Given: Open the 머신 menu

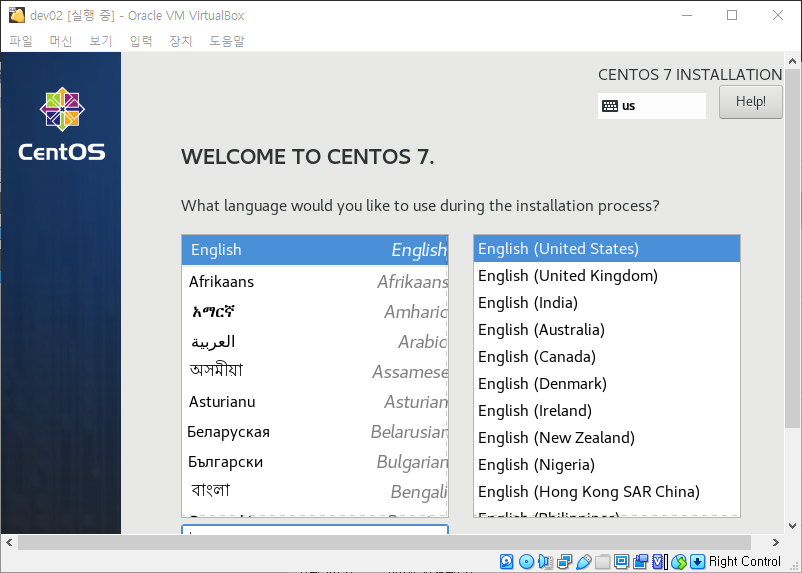Looking at the screenshot, I should coord(61,41).
